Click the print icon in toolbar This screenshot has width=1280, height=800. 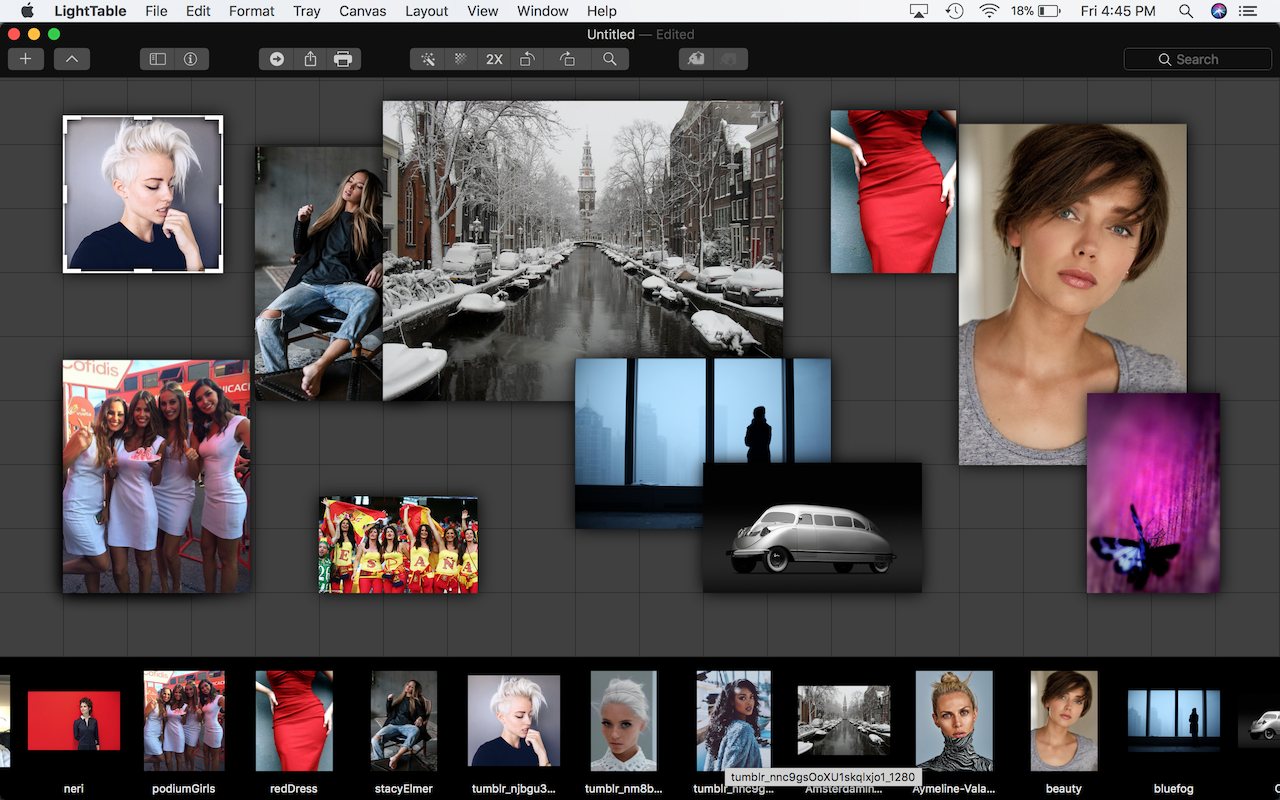343,59
